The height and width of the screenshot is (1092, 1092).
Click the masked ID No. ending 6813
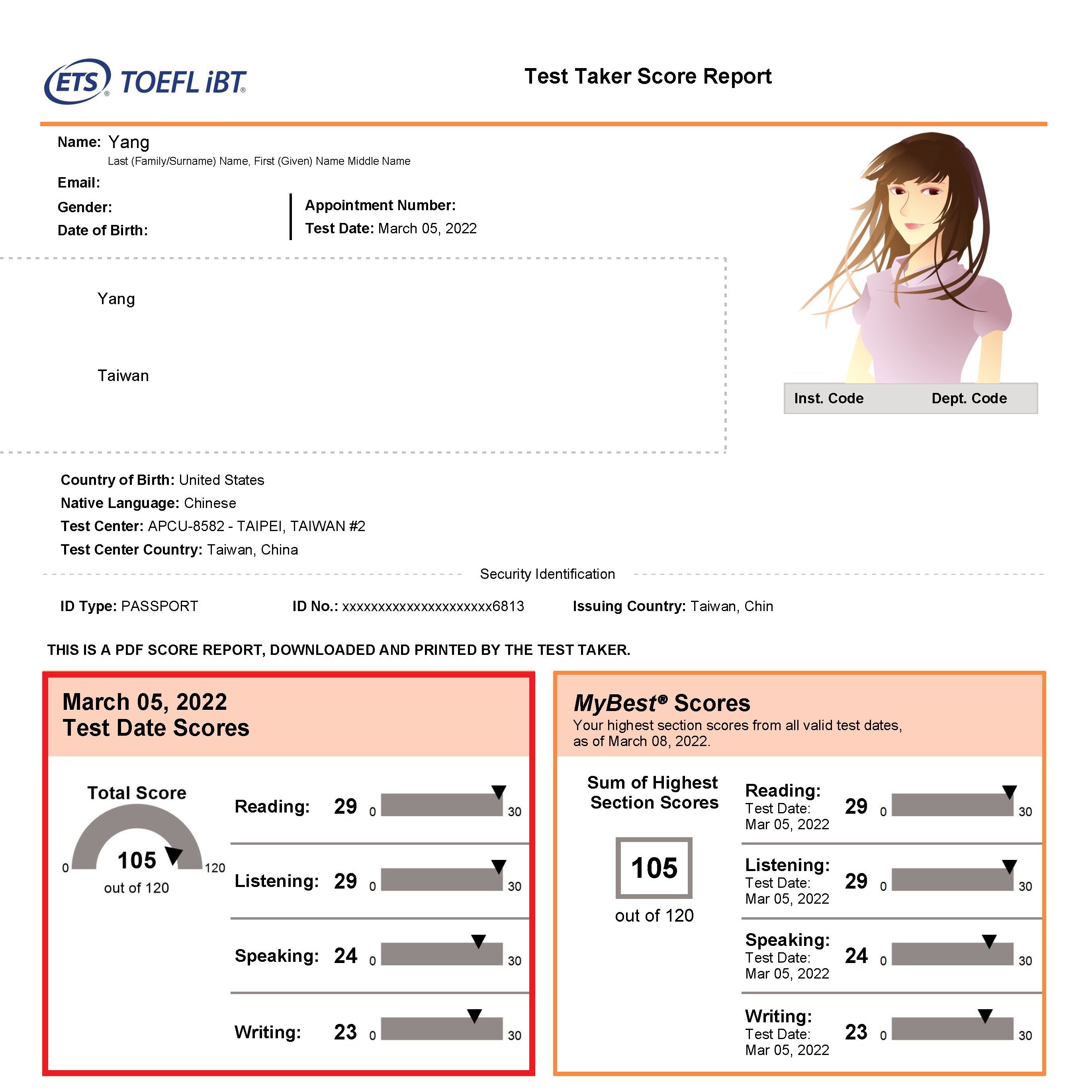(x=408, y=606)
